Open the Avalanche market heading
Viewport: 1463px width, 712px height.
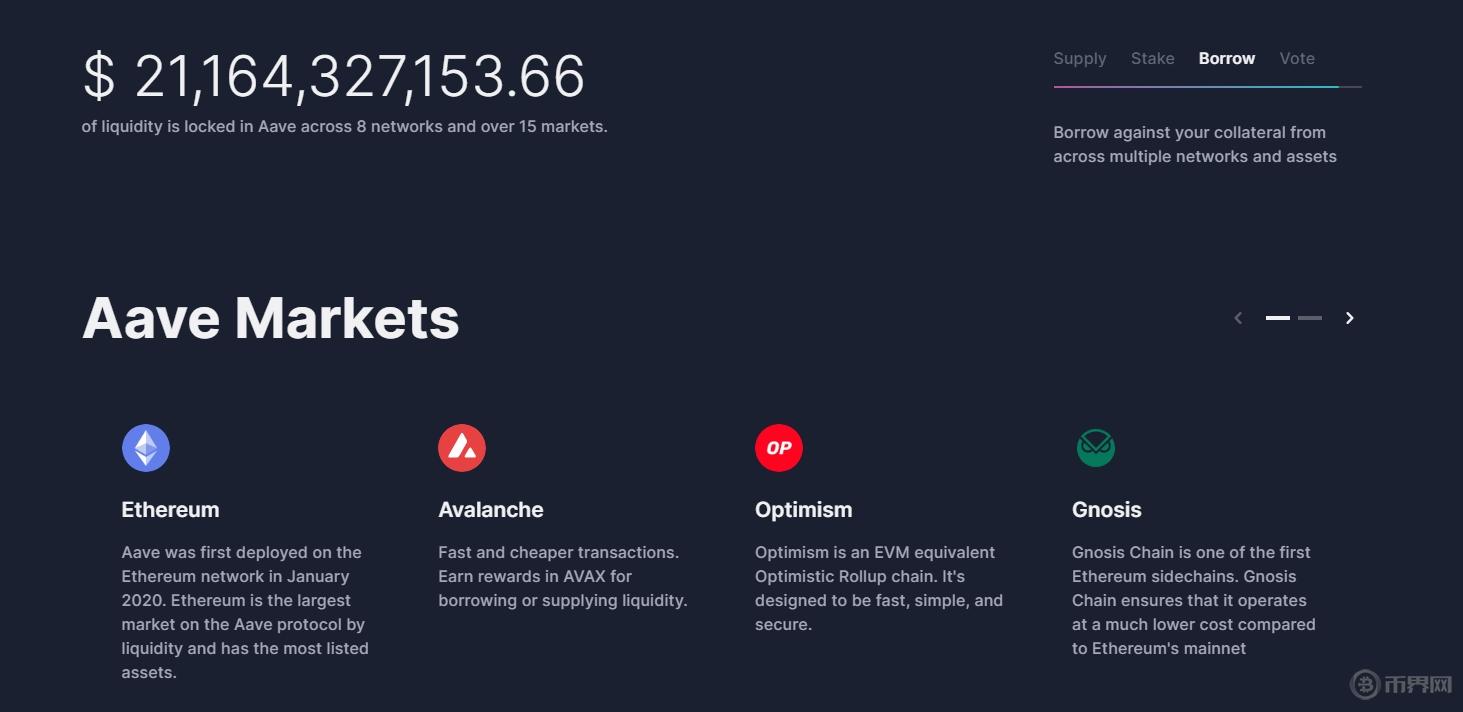(491, 510)
